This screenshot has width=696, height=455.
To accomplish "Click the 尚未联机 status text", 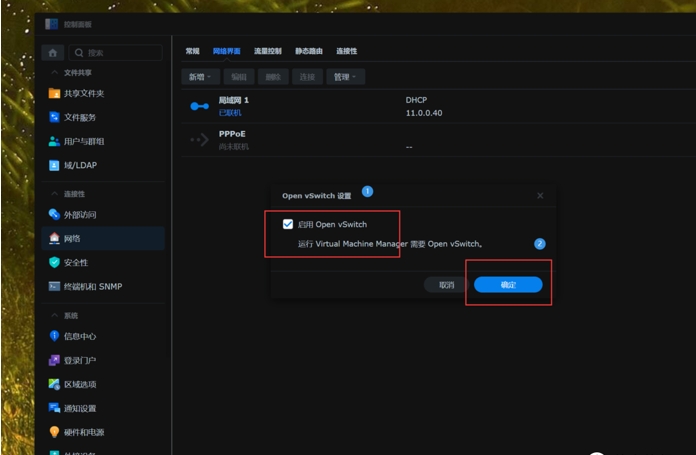I will [233, 146].
